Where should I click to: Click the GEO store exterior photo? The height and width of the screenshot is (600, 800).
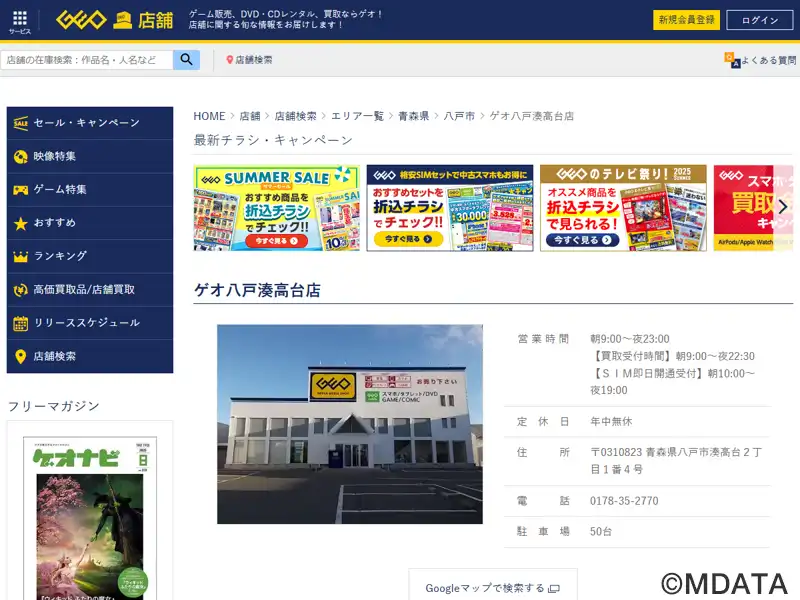click(350, 424)
